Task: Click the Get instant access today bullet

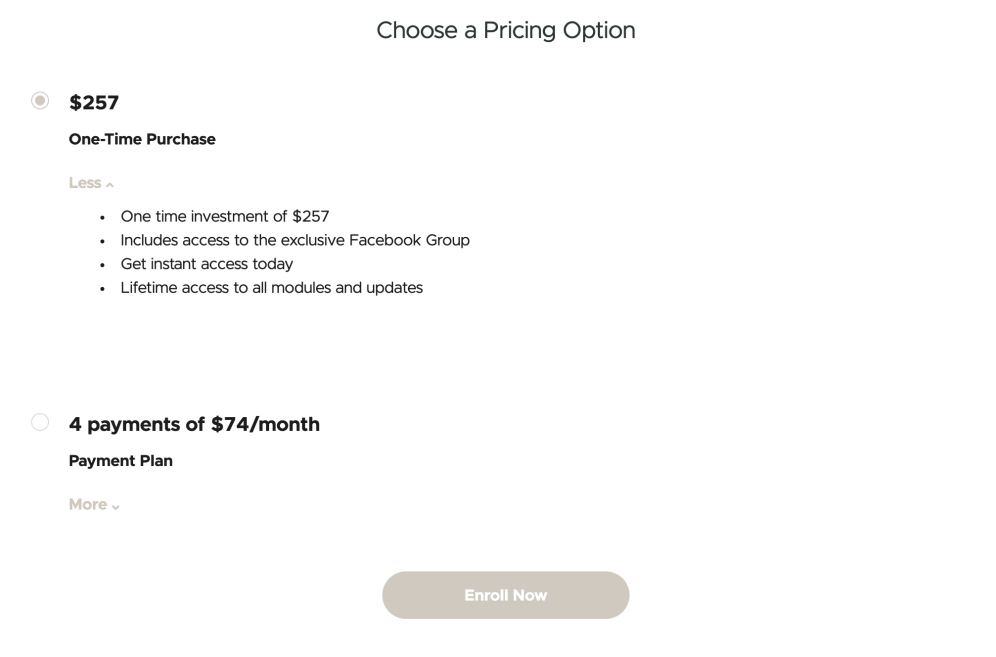Action: [206, 264]
